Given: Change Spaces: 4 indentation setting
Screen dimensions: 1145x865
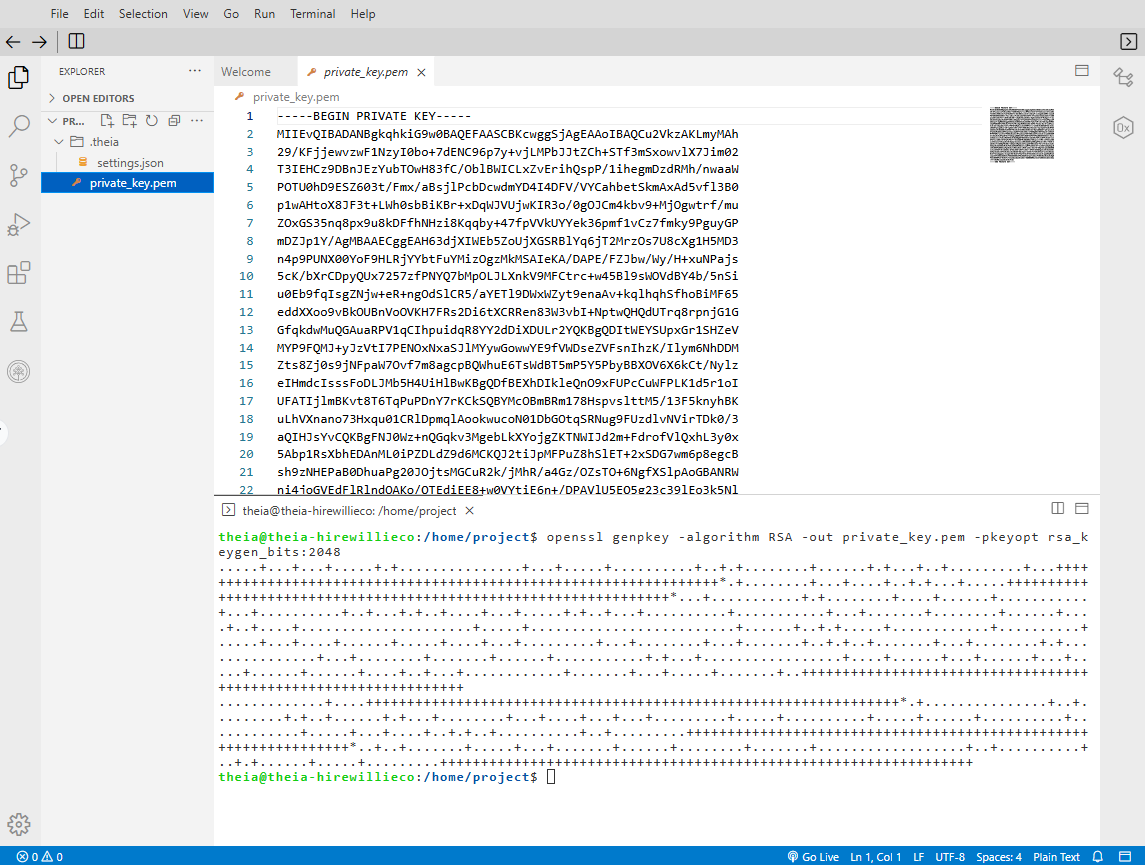Looking at the screenshot, I should [999, 857].
